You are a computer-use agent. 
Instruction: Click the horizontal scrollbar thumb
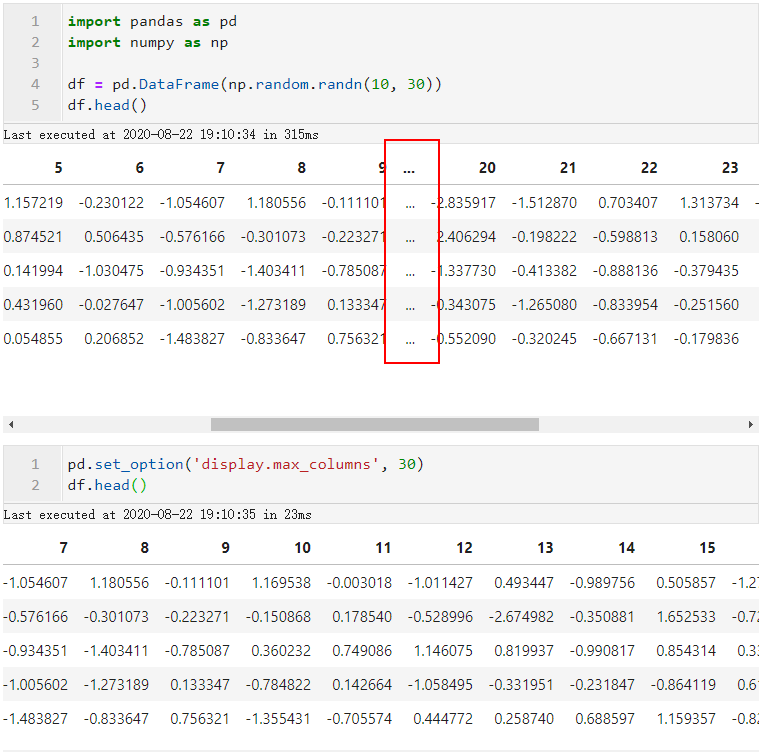(x=375, y=425)
